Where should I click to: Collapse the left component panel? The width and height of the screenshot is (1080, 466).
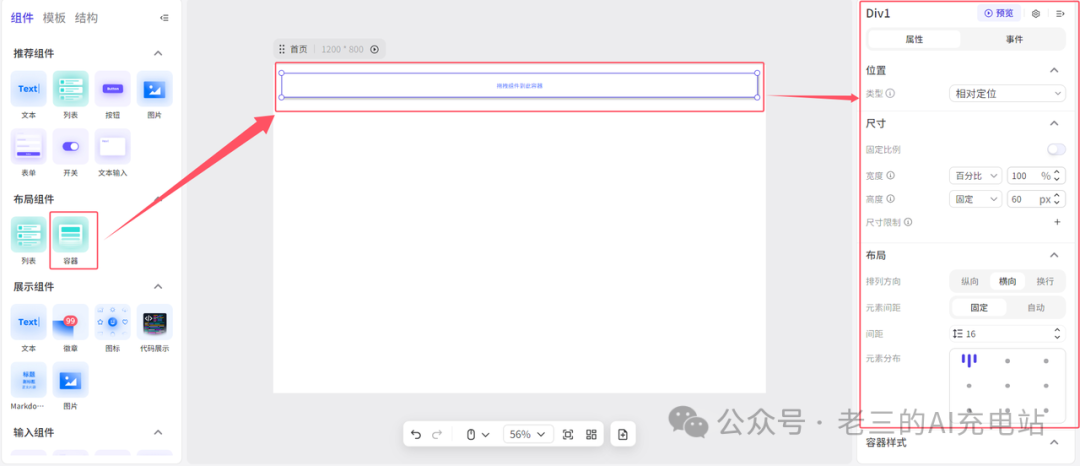click(164, 18)
